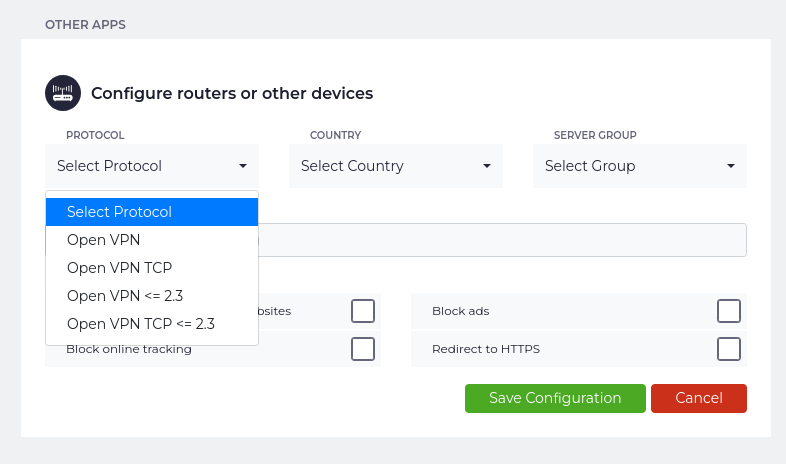This screenshot has height=464, width=786.
Task: Open the Protocol dropdown
Action: 152,166
